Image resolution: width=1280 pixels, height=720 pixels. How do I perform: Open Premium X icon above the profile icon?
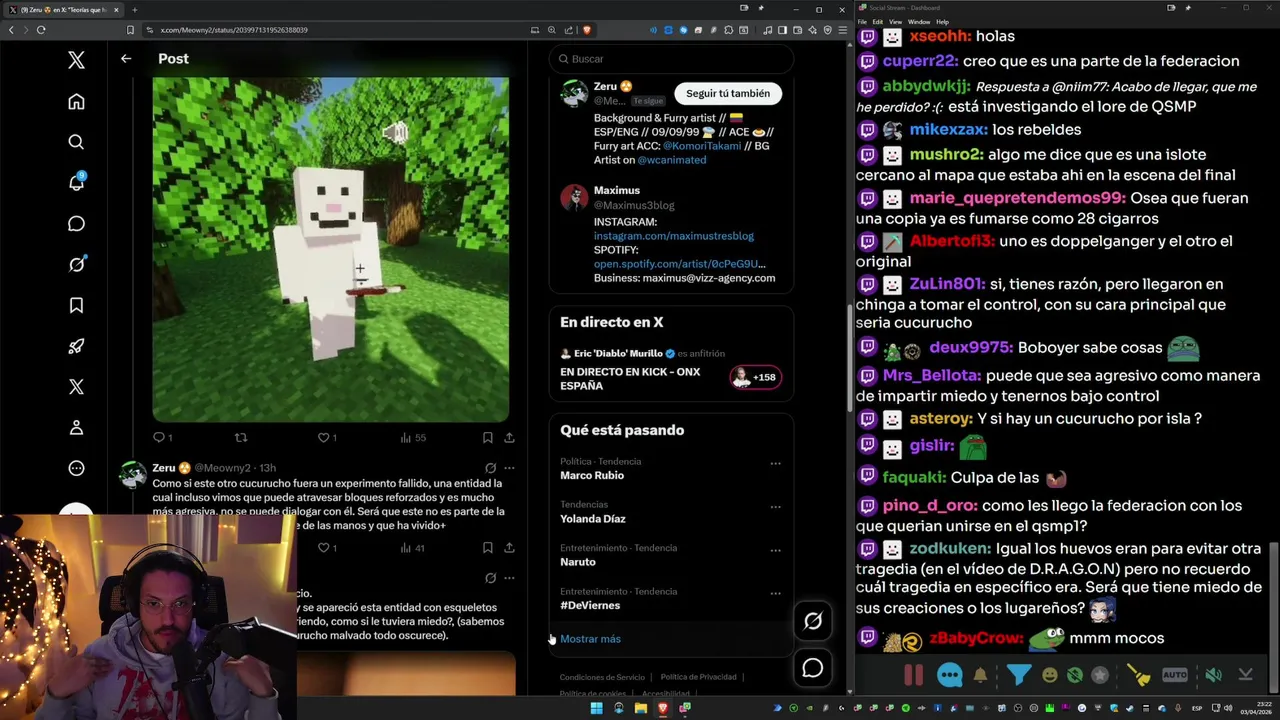click(x=76, y=387)
